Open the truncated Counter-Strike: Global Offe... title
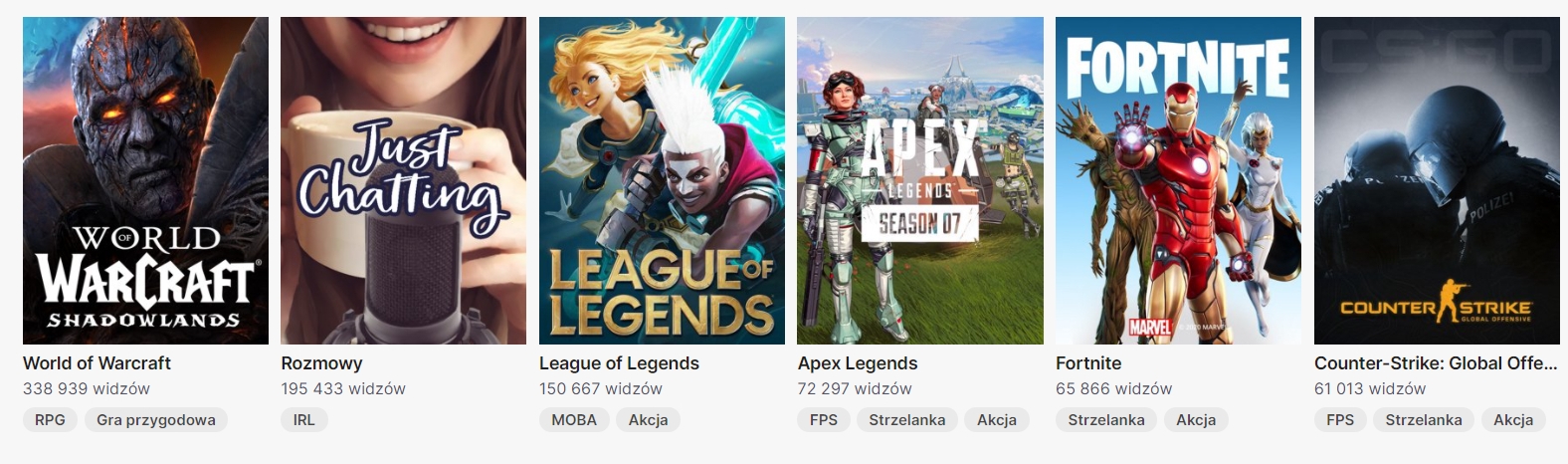Screen dimensions: 1568x464 (1436, 363)
